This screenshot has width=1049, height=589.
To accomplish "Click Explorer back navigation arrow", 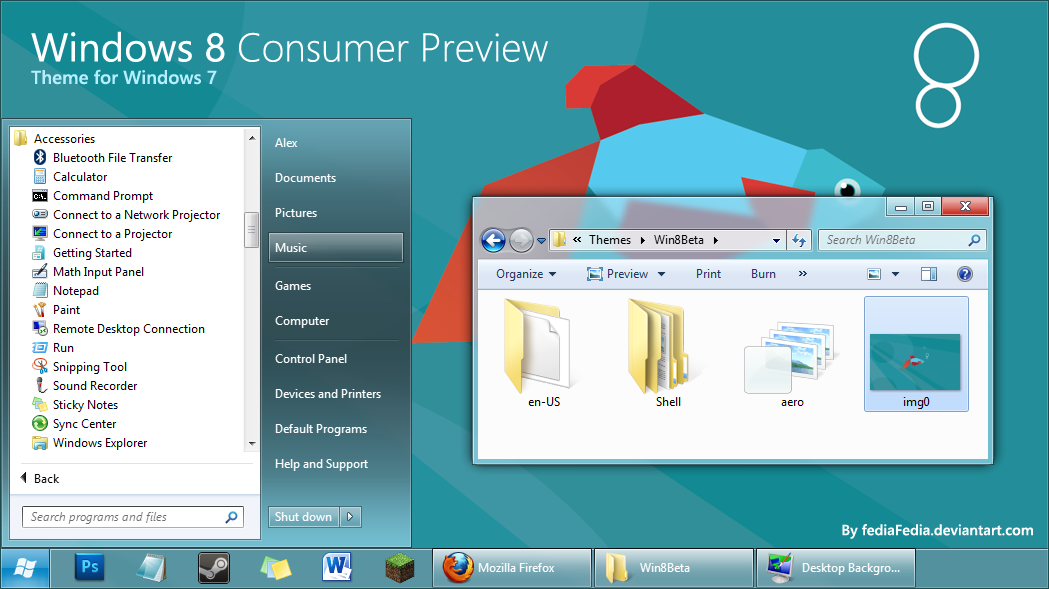I will point(494,240).
